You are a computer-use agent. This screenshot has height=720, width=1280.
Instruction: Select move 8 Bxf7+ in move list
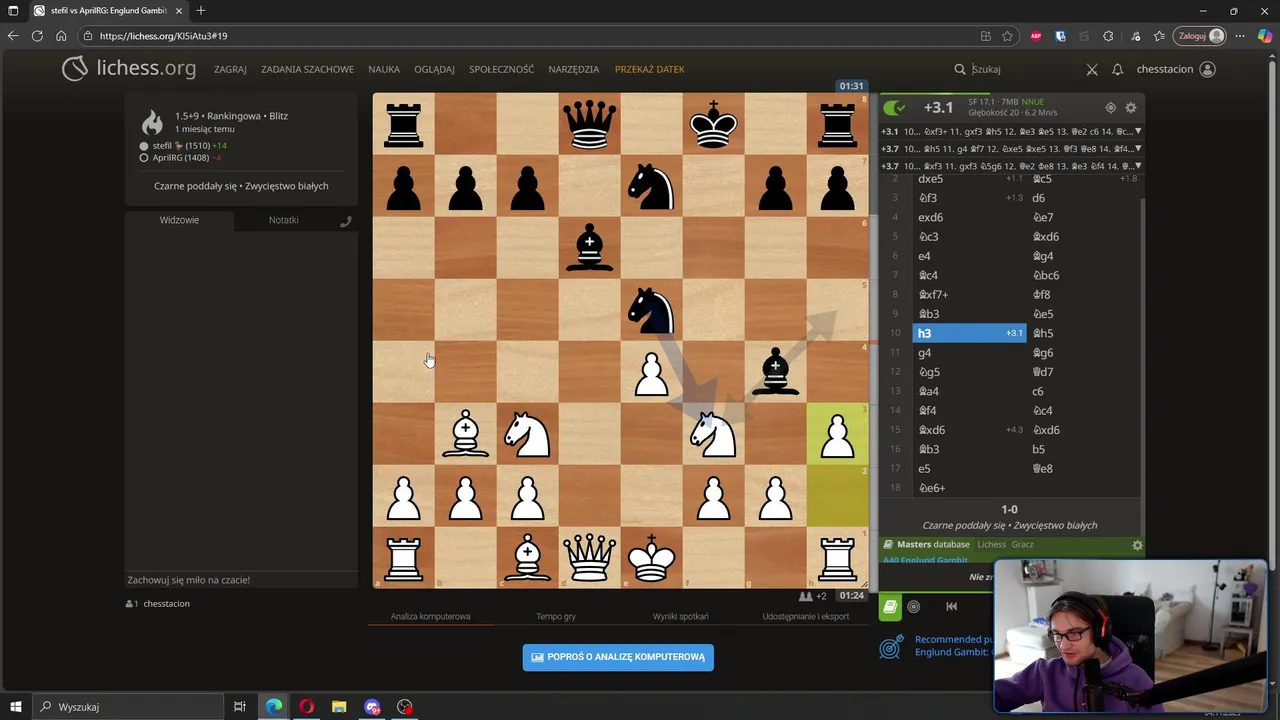969,295
